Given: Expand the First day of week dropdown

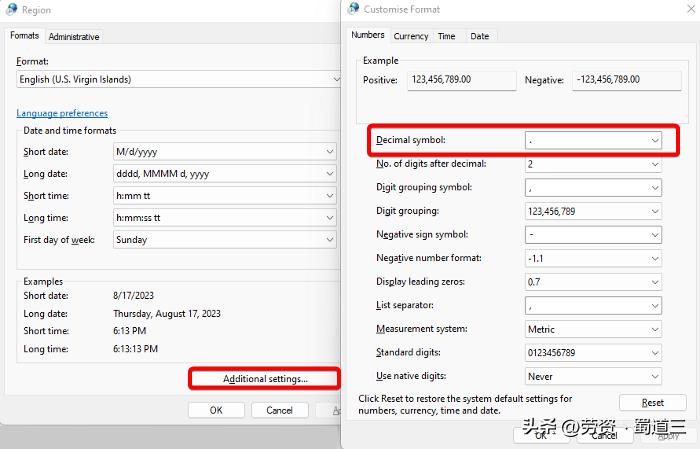Looking at the screenshot, I should [x=225, y=240].
